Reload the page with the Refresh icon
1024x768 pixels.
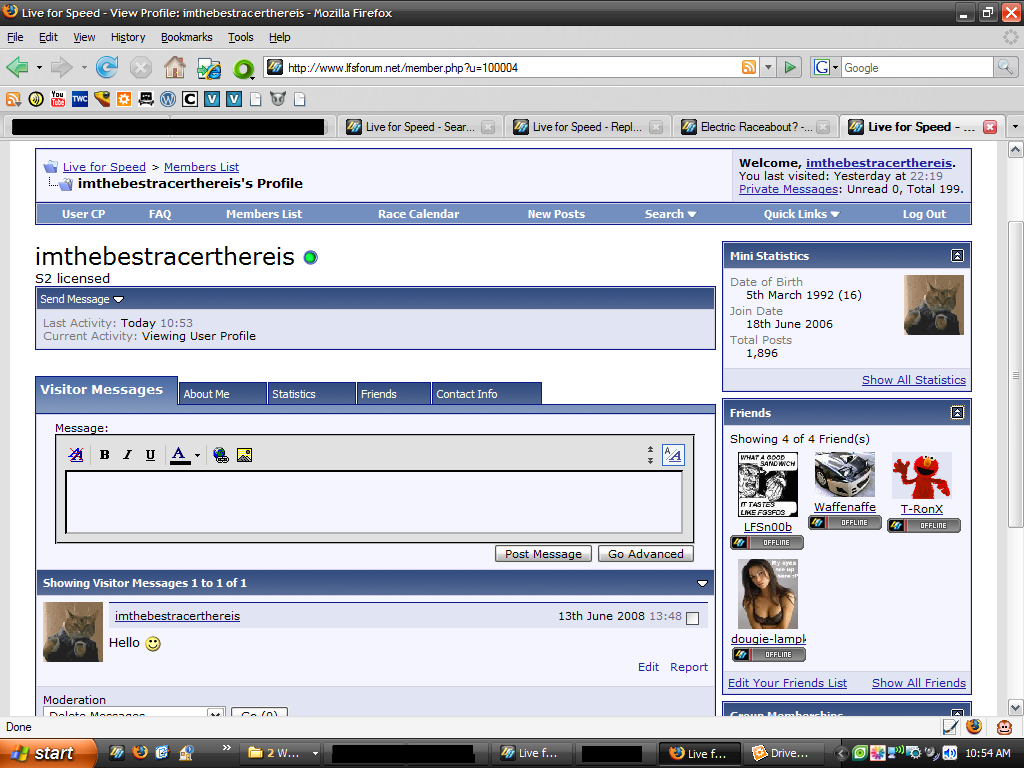pyautogui.click(x=107, y=67)
